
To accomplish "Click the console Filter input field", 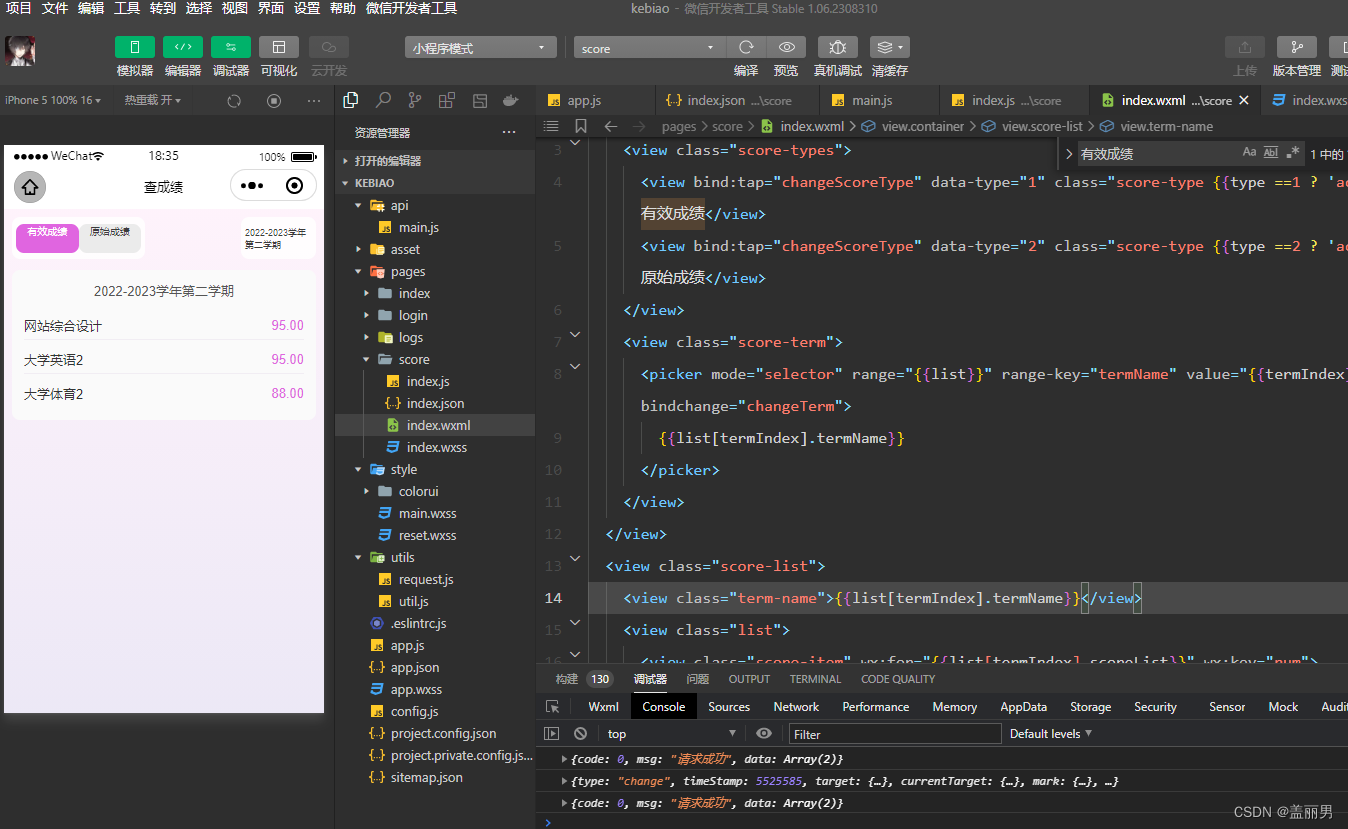I will (894, 734).
